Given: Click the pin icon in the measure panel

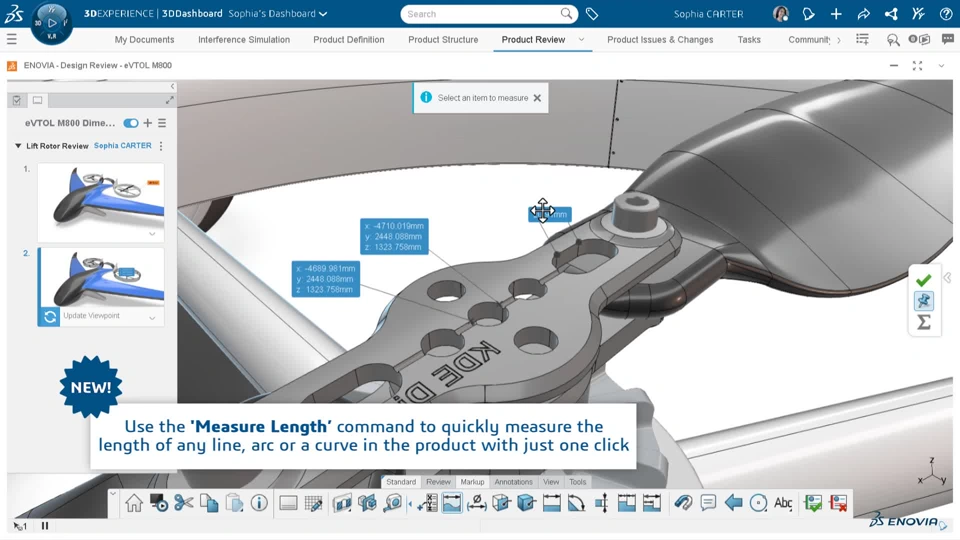Looking at the screenshot, I should 923,301.
